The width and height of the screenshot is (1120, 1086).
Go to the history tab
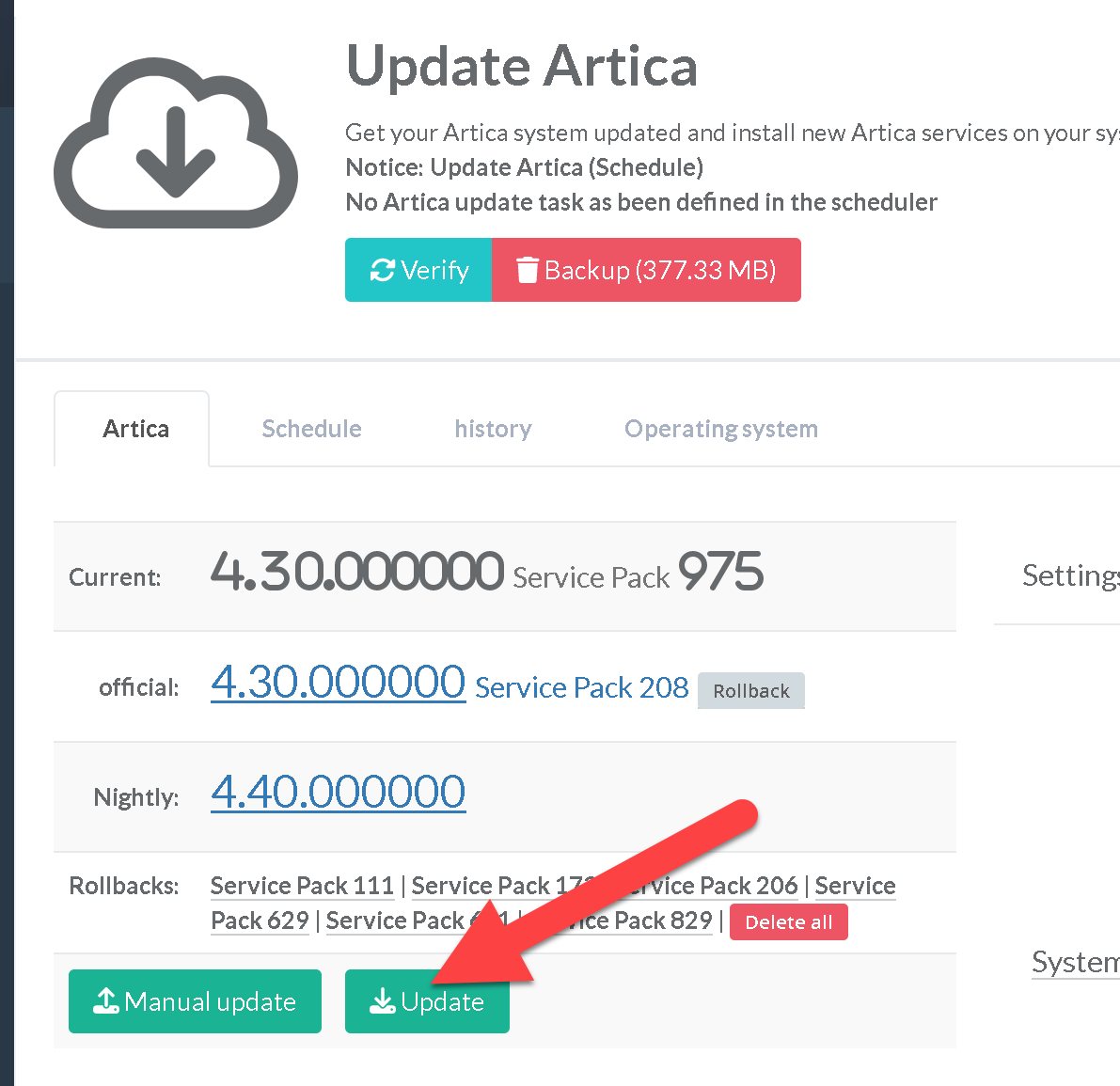(493, 429)
